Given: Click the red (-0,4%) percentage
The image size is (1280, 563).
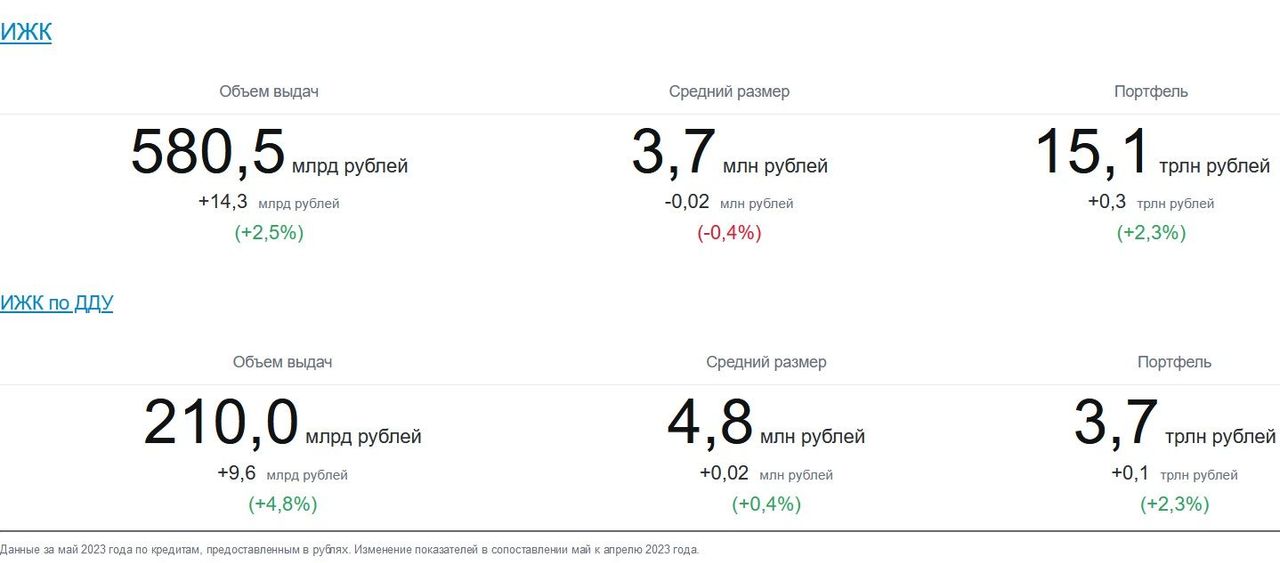Looking at the screenshot, I should (x=729, y=233).
